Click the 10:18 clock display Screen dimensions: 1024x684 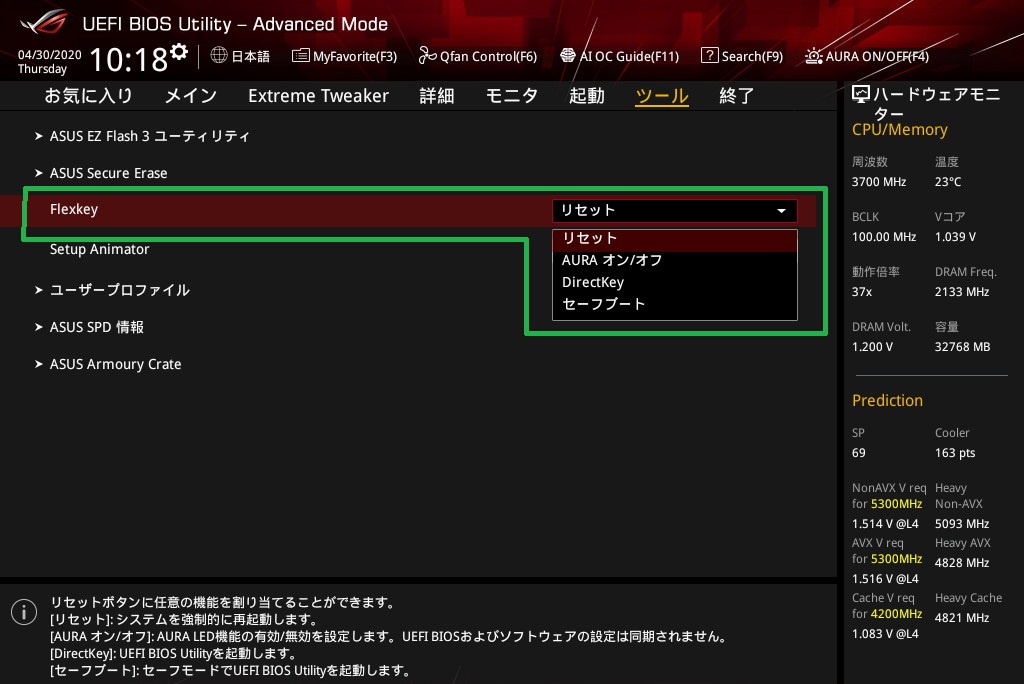click(x=129, y=59)
